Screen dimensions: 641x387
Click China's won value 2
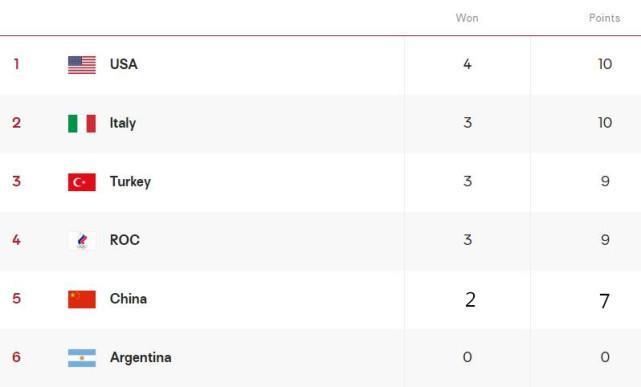tap(470, 300)
